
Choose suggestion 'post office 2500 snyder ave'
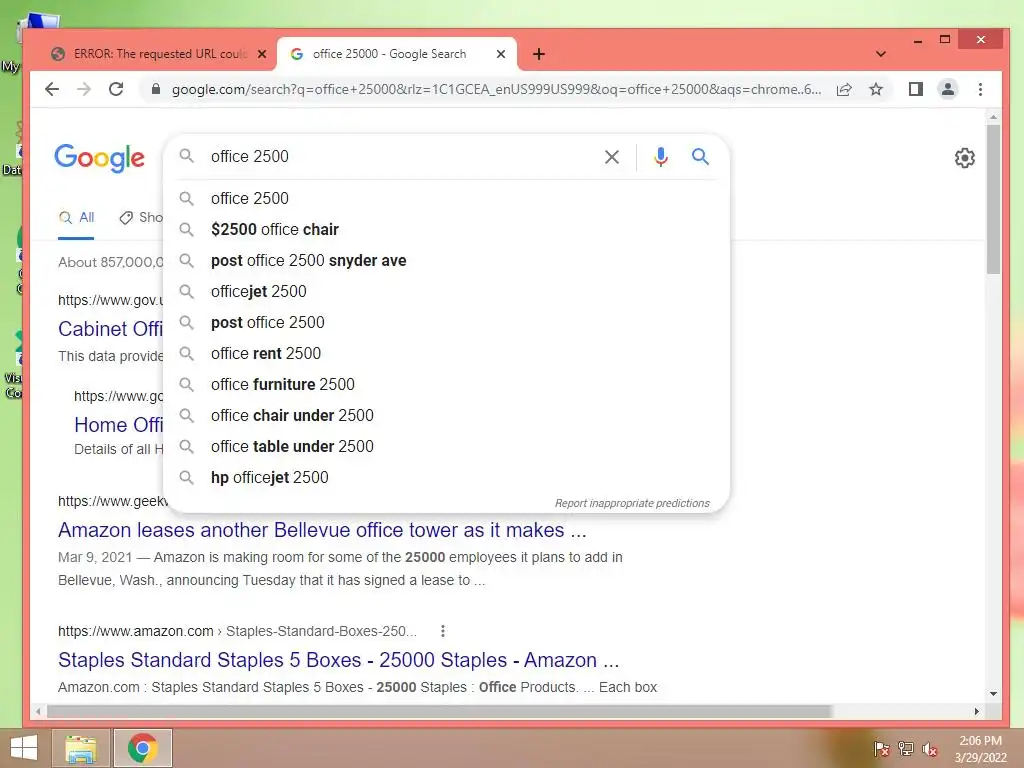(446, 261)
